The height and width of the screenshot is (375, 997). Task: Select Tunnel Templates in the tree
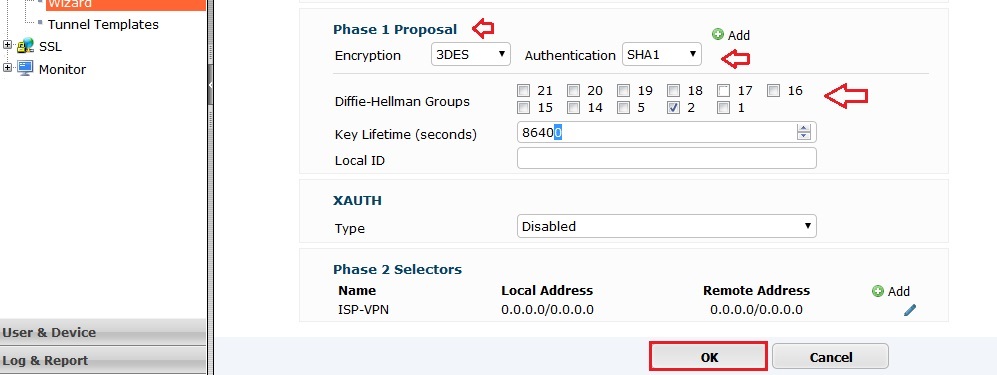point(103,25)
